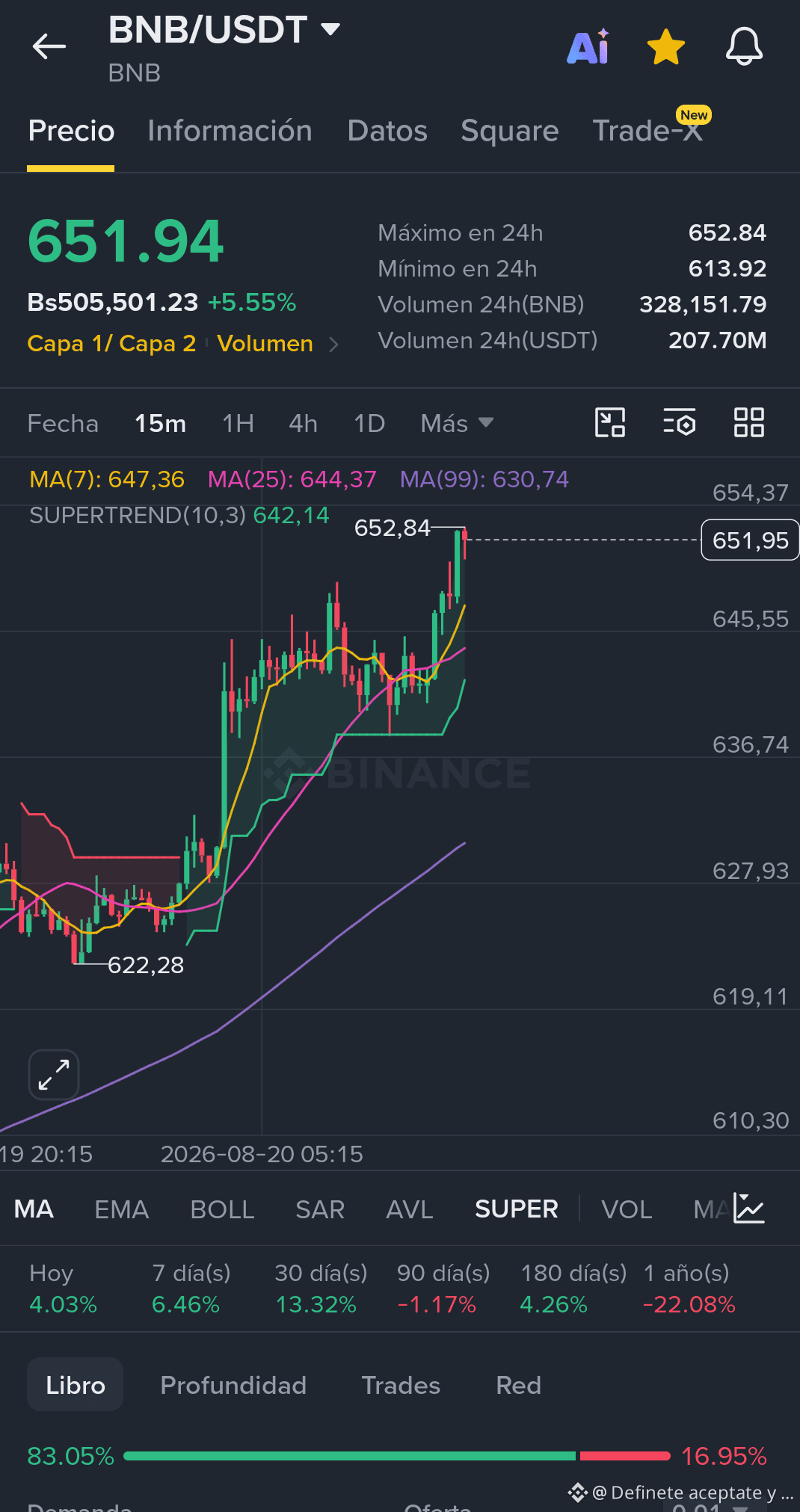This screenshot has height=1512, width=800.
Task: Tap the 90 día(s) -1.17% performance
Action: [443, 1289]
